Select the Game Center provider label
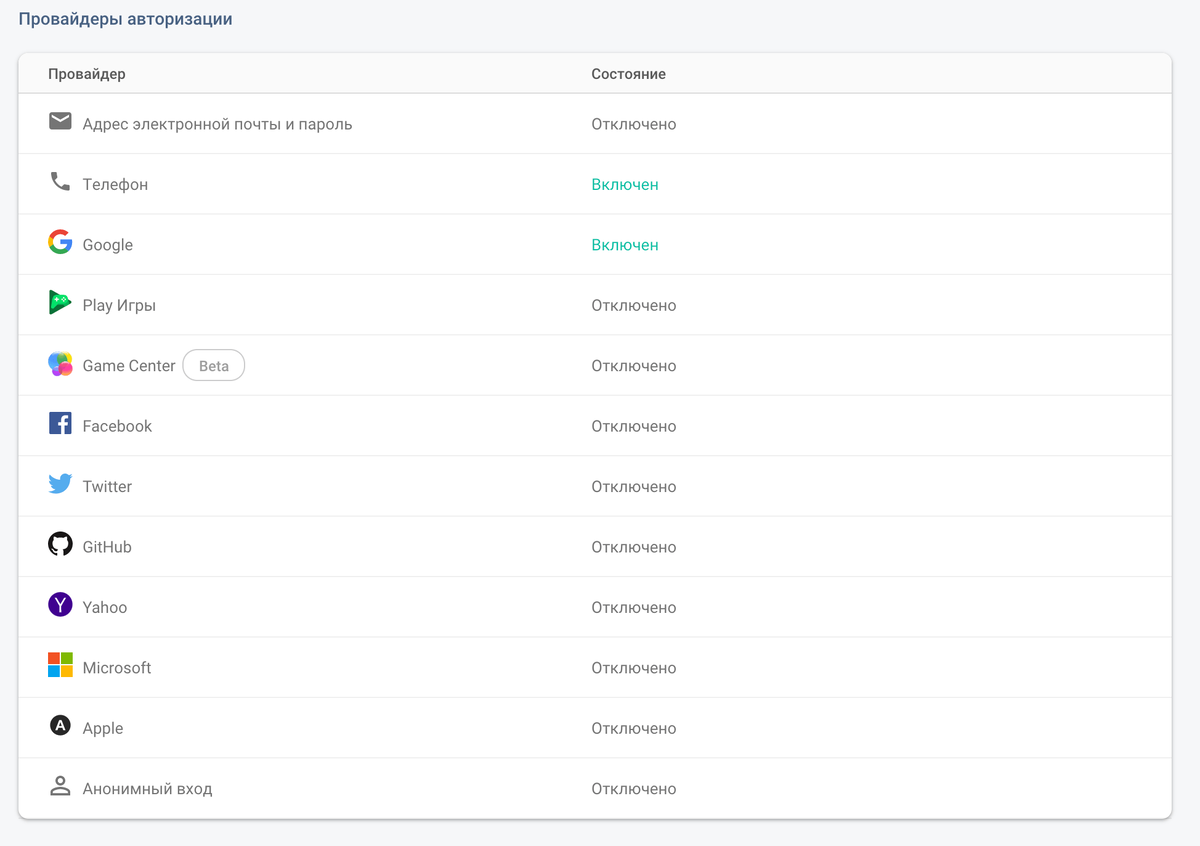1200x846 pixels. pyautogui.click(x=129, y=366)
